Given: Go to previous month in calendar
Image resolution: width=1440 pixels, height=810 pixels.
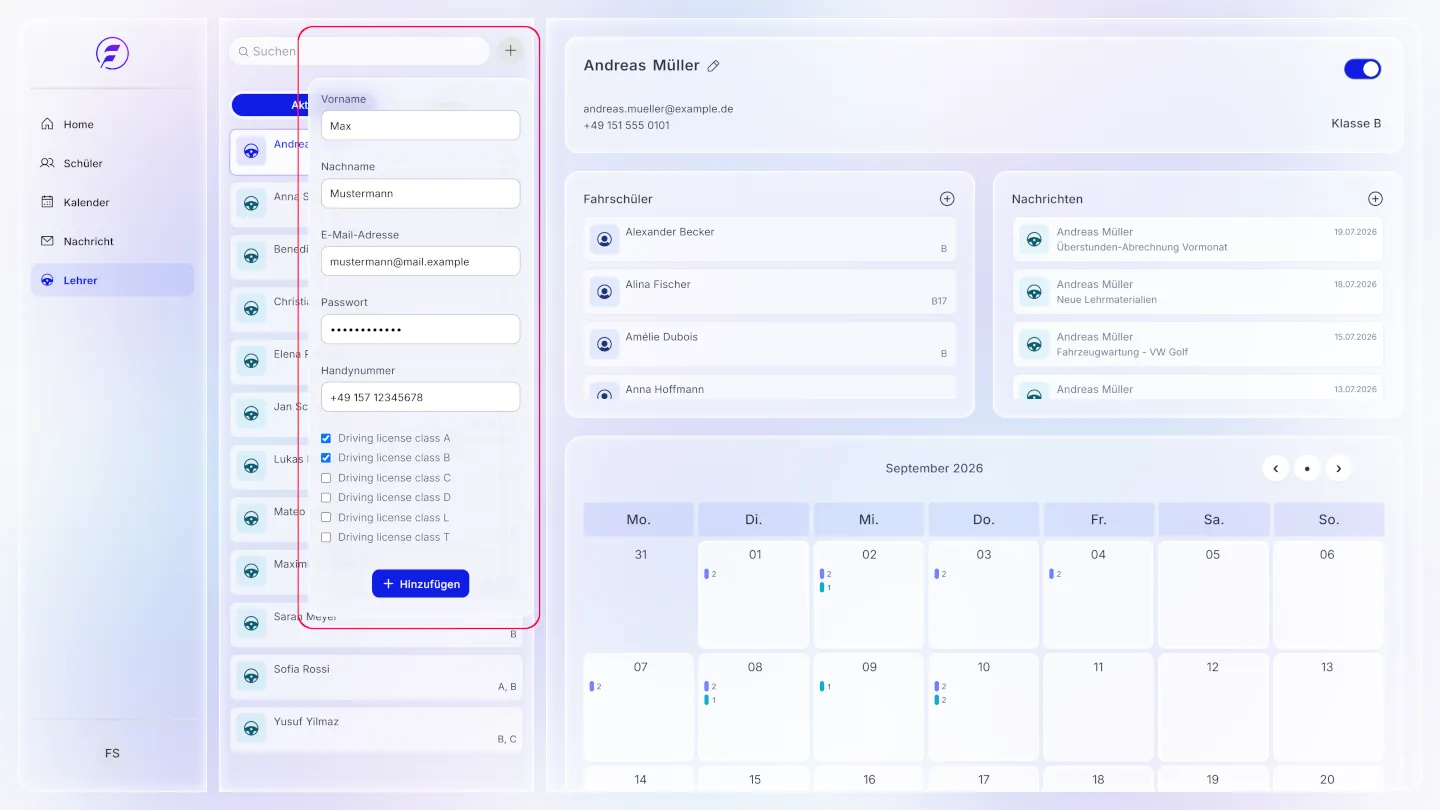Looking at the screenshot, I should (x=1275, y=468).
